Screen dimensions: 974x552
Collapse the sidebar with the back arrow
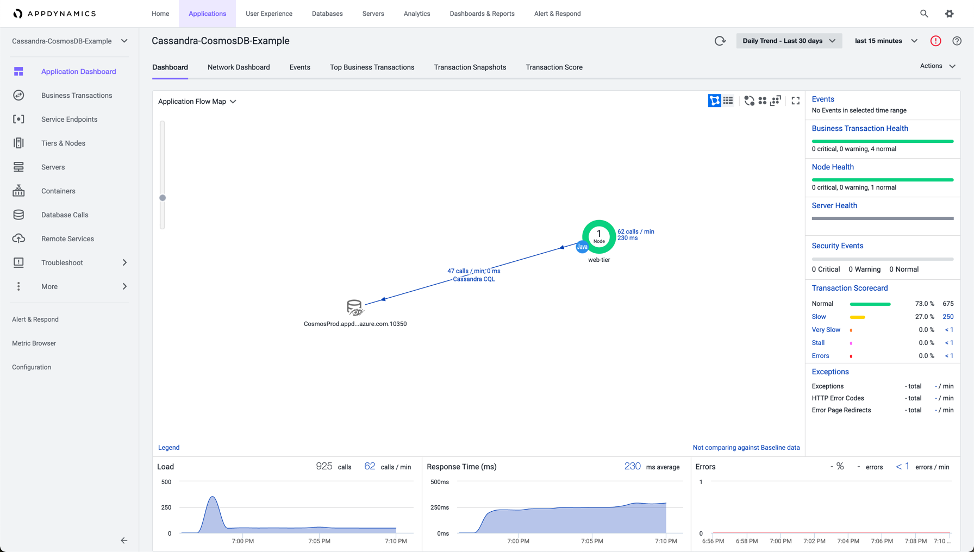tap(124, 540)
